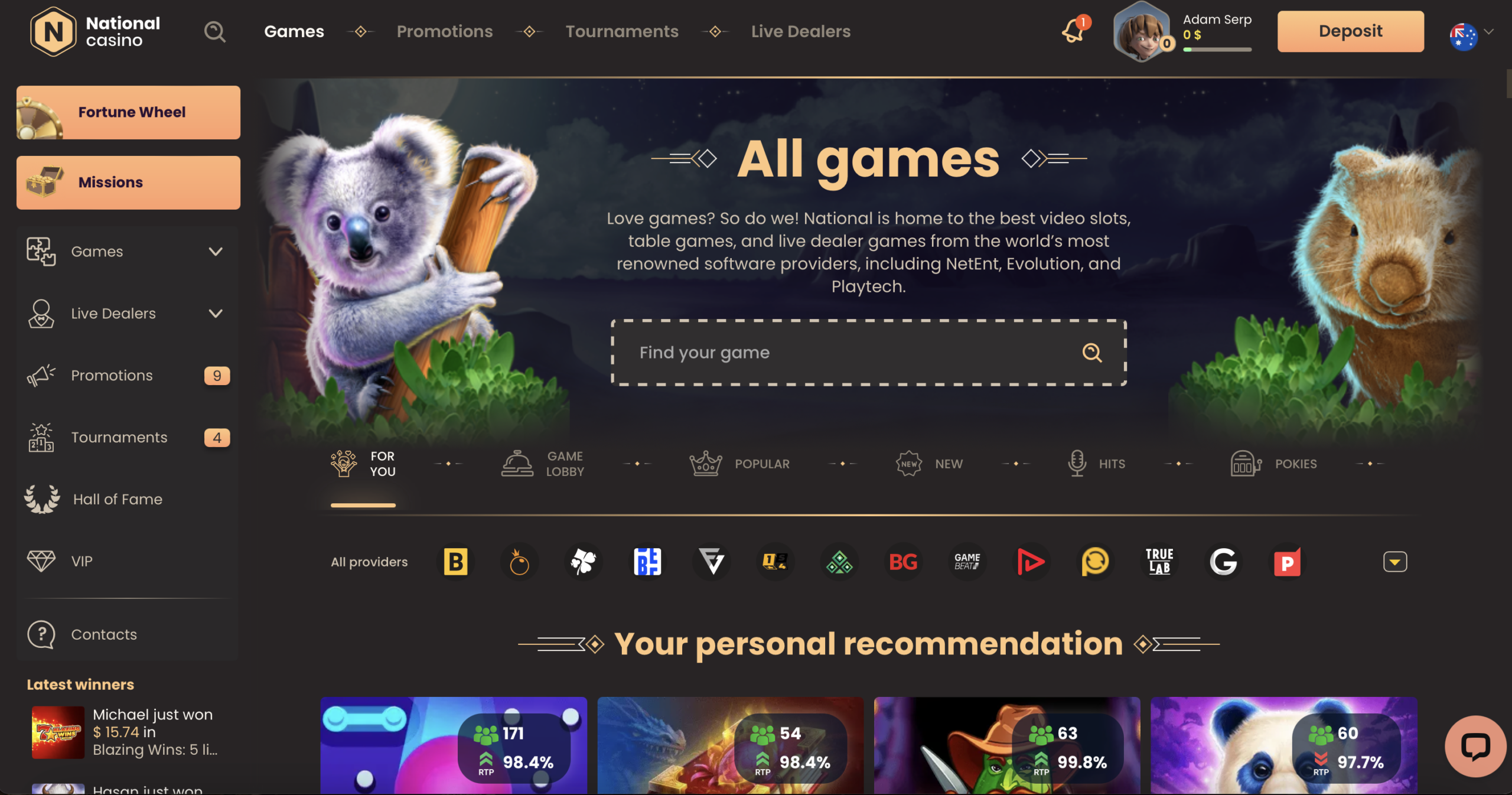Open Adam Serp's profile avatar
The image size is (1512, 795).
coord(1141,31)
